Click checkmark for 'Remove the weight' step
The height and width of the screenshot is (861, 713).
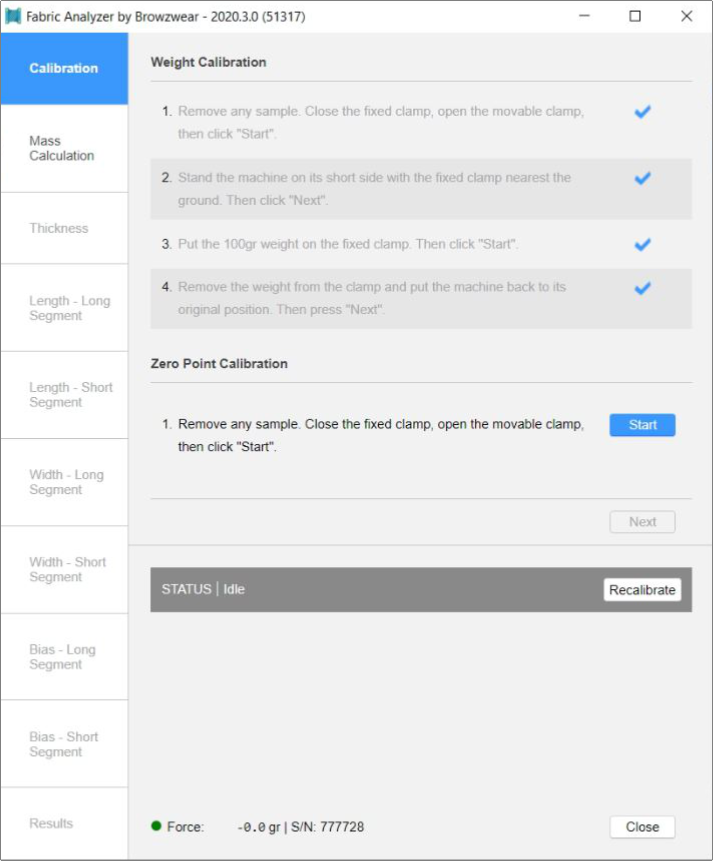coord(642,288)
